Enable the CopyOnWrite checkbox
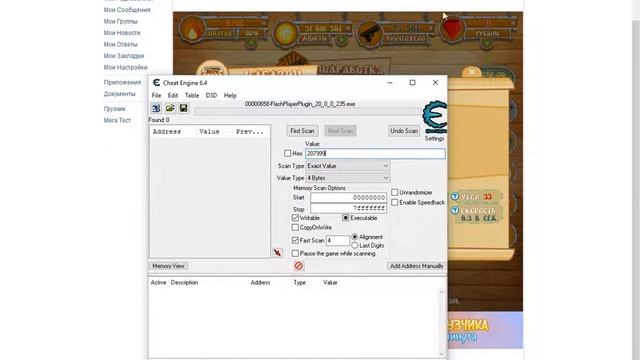This screenshot has width=640, height=360. pos(295,227)
